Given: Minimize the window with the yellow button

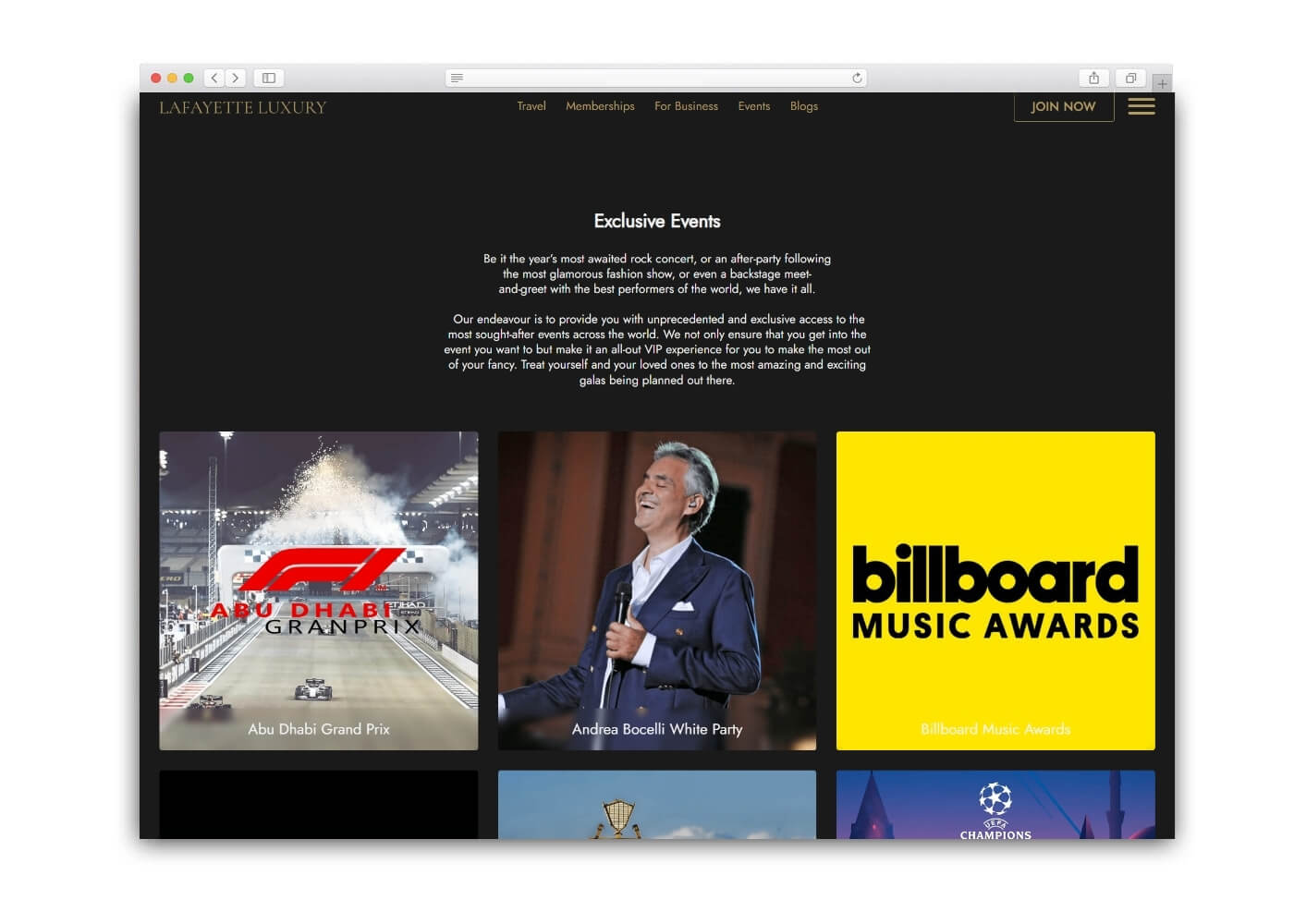Looking at the screenshot, I should 172,79.
